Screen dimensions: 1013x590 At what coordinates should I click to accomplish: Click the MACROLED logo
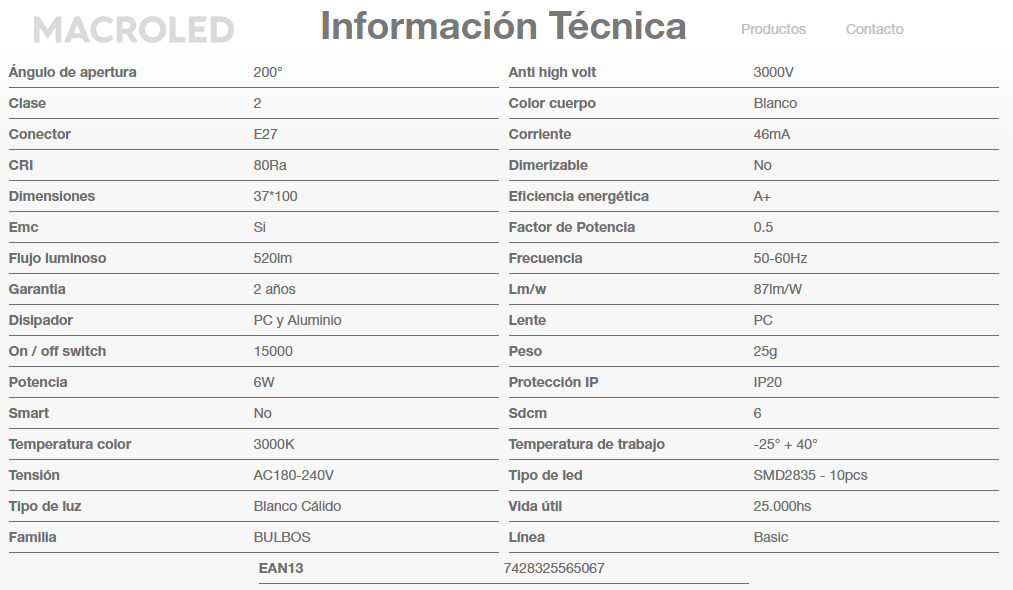[x=133, y=30]
